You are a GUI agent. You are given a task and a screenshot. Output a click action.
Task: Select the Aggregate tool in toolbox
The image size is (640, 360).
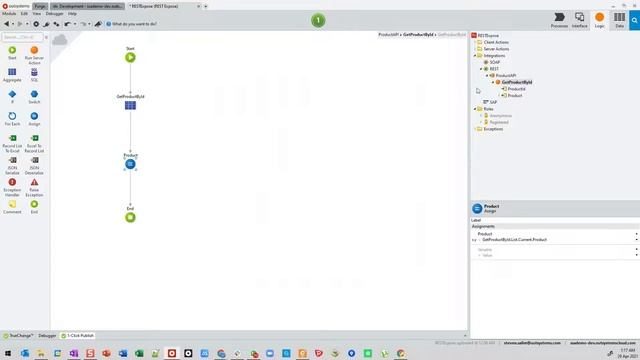pyautogui.click(x=12, y=75)
